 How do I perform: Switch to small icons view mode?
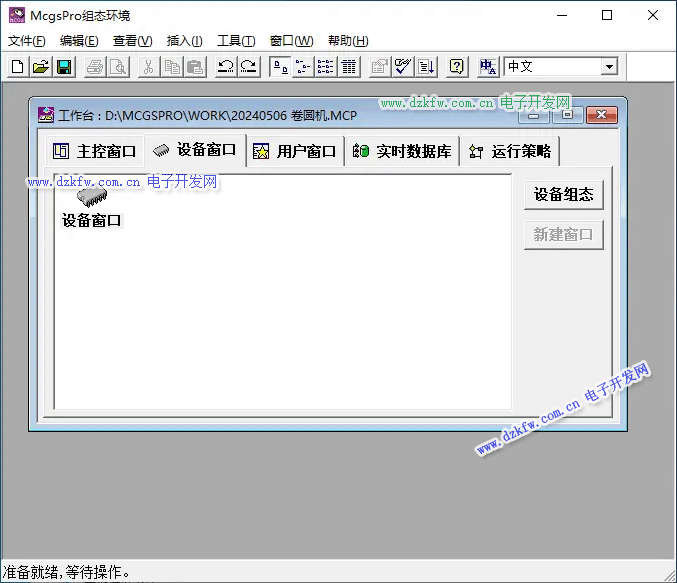[x=303, y=67]
